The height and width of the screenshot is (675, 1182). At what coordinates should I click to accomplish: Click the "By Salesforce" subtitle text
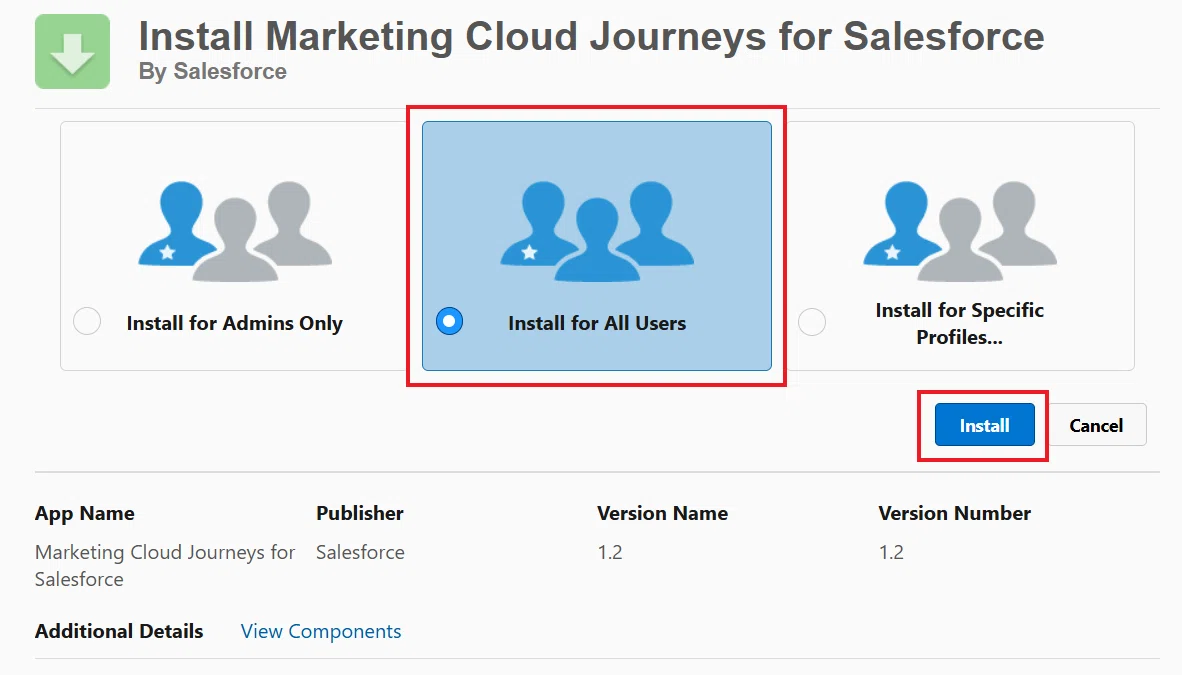click(x=213, y=71)
